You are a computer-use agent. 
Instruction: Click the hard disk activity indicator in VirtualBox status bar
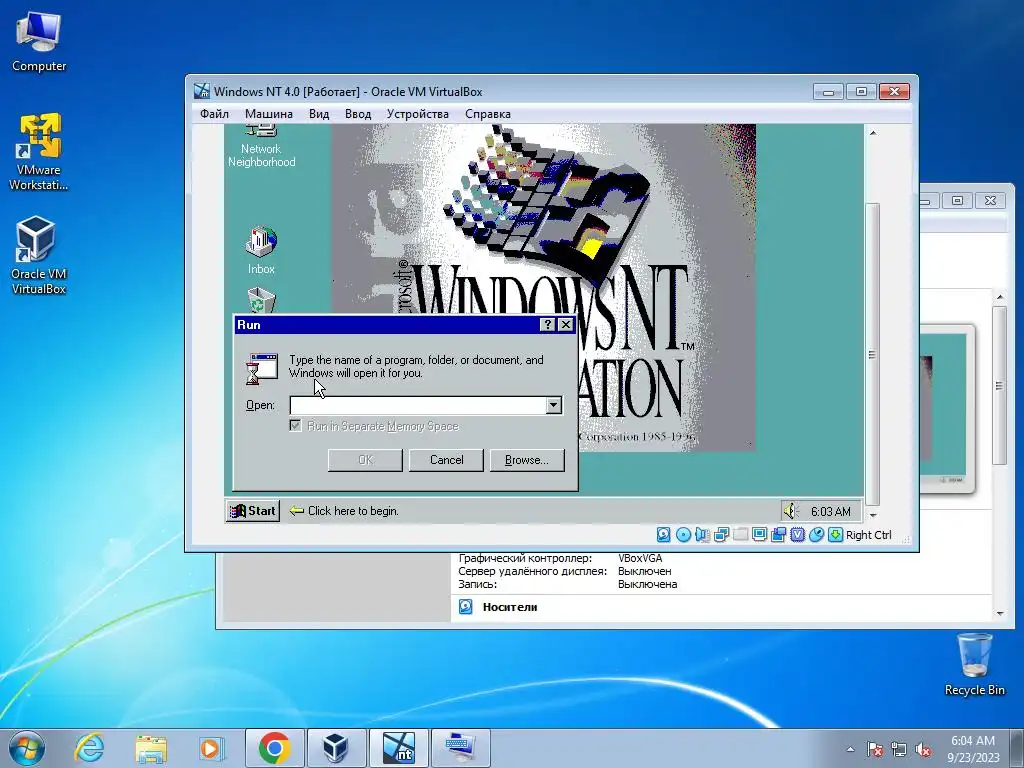tap(664, 535)
